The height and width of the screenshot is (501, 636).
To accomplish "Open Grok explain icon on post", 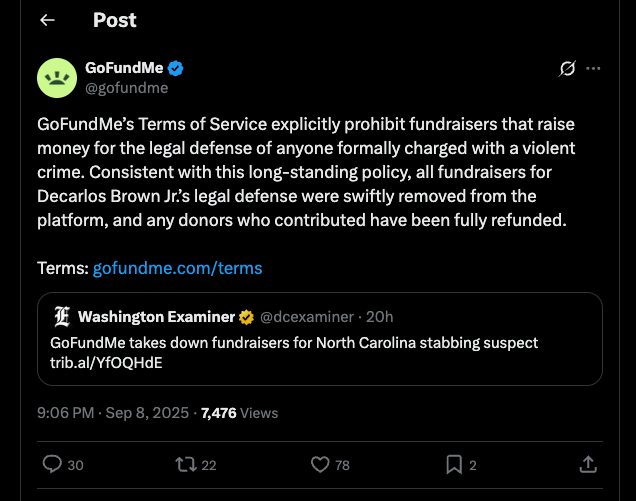I will pyautogui.click(x=567, y=68).
